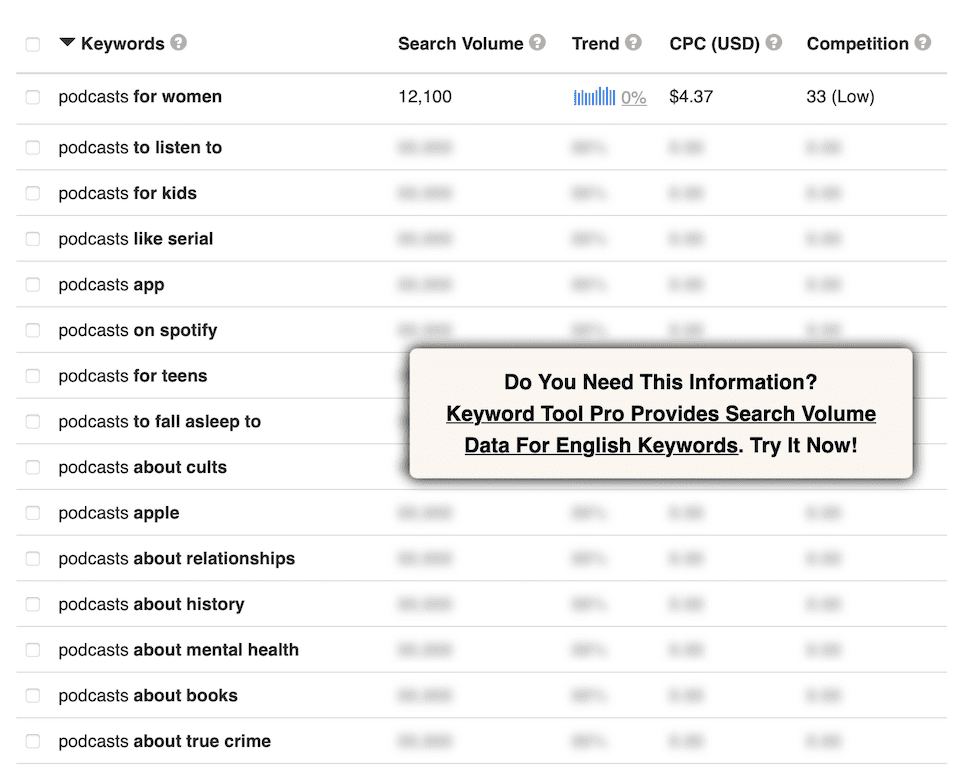Check the podcasts like serial checkbox
This screenshot has height=767, width=960.
(32, 239)
